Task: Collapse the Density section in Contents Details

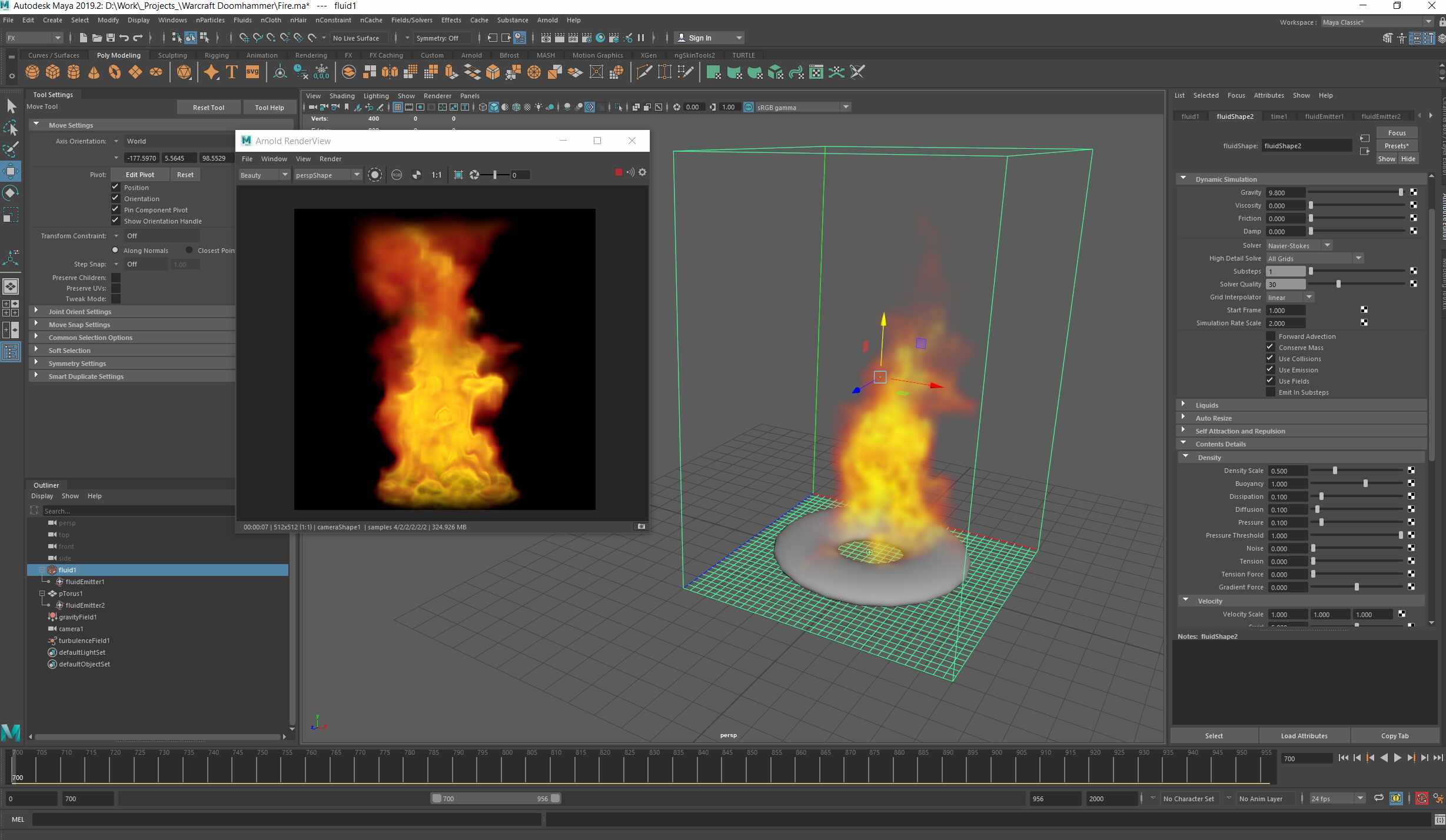Action: click(x=1186, y=456)
